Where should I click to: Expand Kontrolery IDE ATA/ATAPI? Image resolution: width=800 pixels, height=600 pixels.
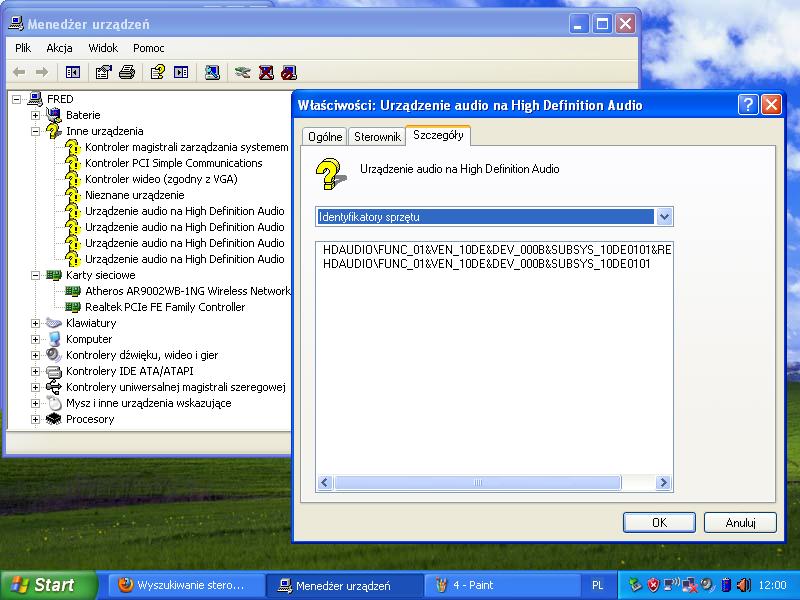pos(35,371)
